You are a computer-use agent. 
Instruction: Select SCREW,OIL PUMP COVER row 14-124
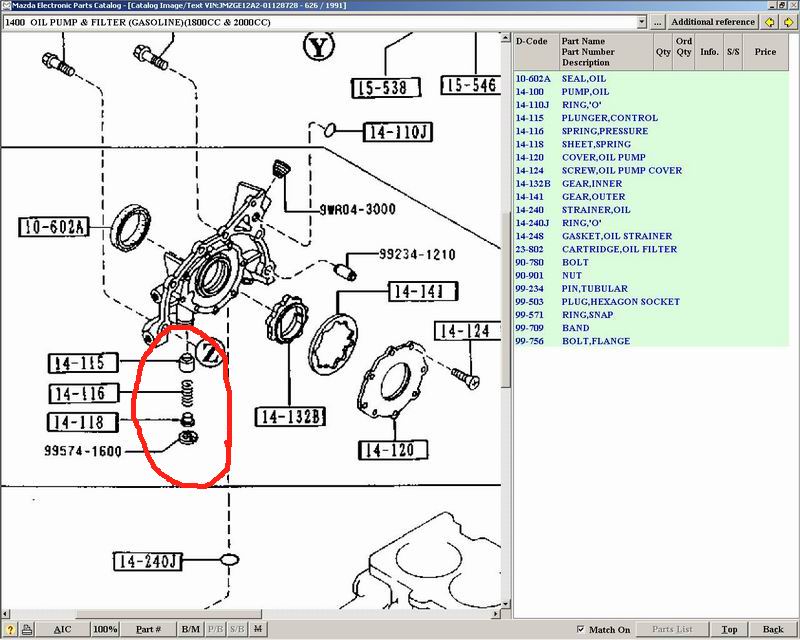(652, 170)
